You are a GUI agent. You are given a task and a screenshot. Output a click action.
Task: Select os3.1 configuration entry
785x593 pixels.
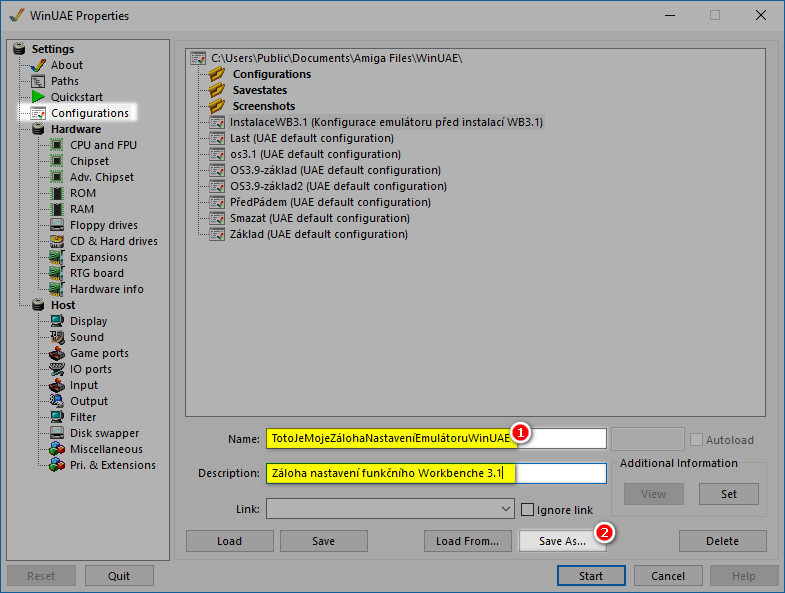(x=315, y=154)
